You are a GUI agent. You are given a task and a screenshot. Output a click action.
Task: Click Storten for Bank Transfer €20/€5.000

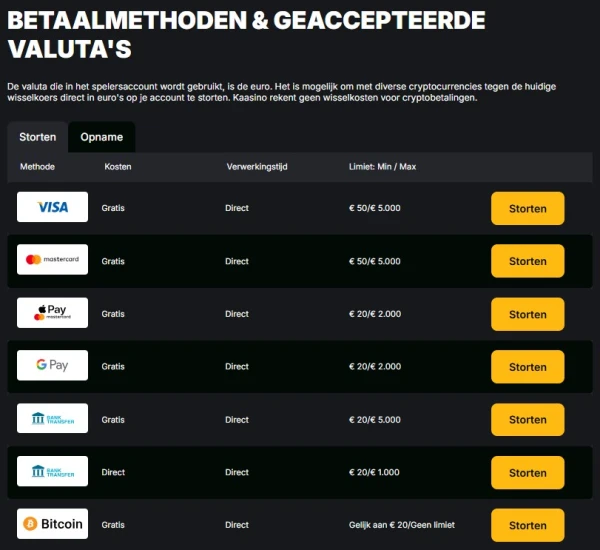pos(527,420)
